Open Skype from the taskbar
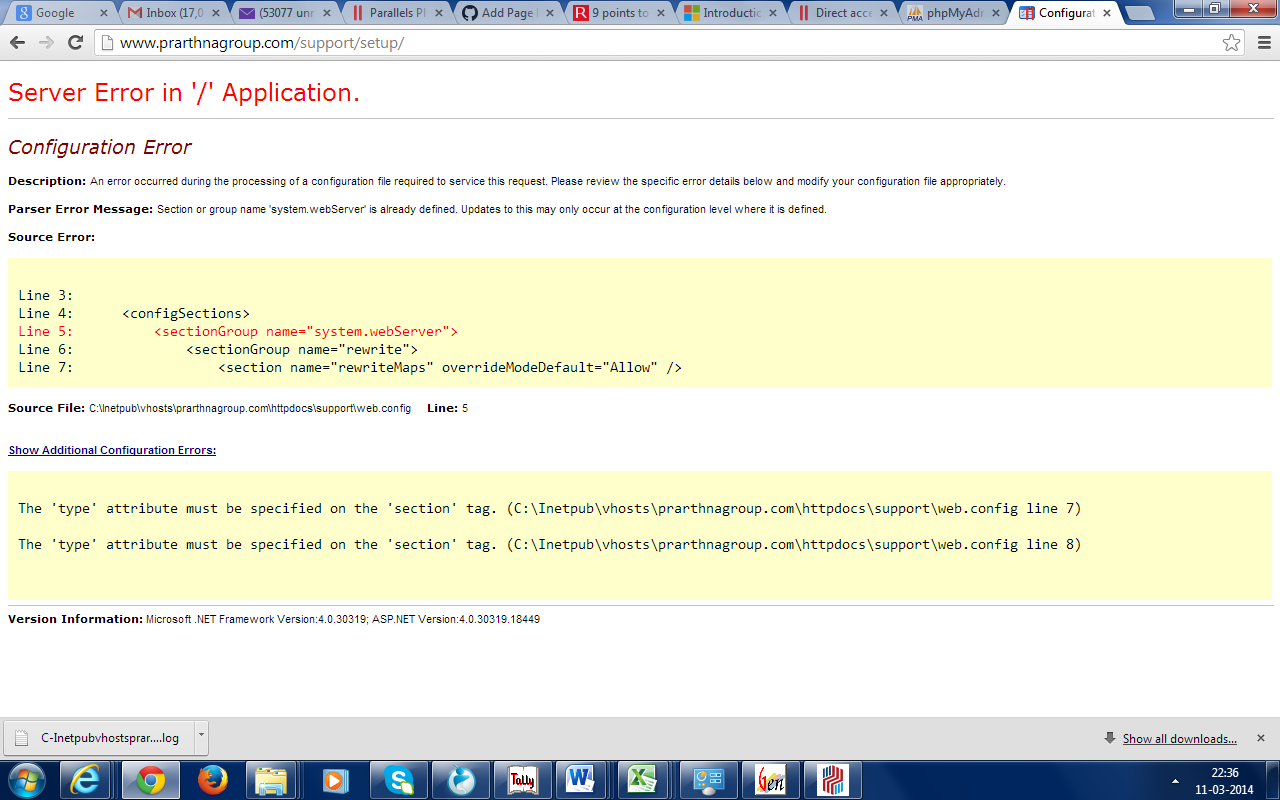 (397, 780)
